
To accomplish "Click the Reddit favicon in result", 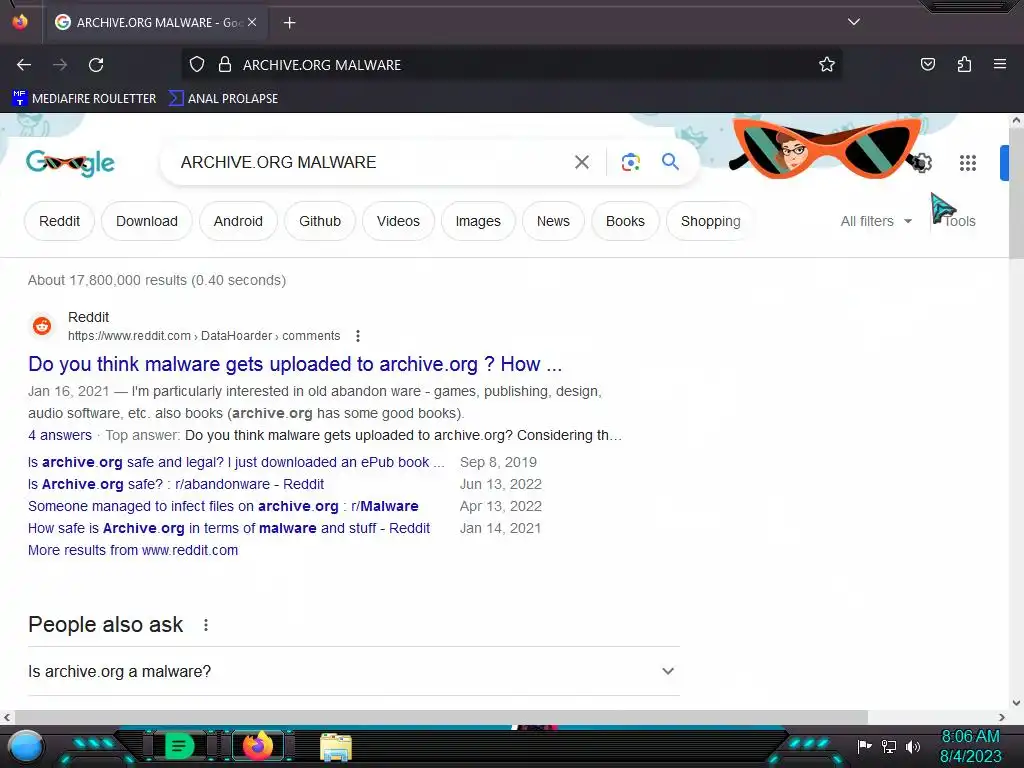I will 42,325.
